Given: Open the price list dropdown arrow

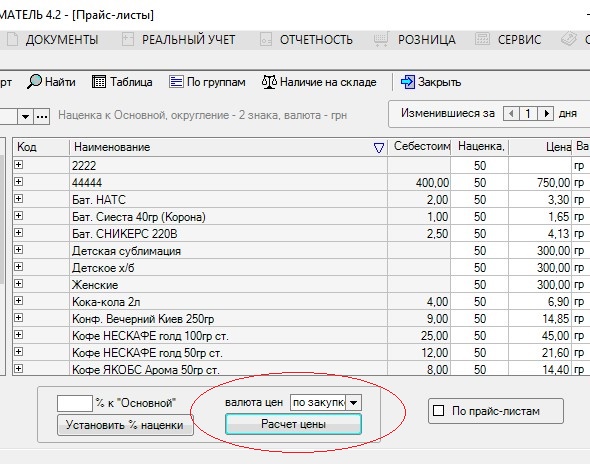Looking at the screenshot, I should (x=25, y=117).
